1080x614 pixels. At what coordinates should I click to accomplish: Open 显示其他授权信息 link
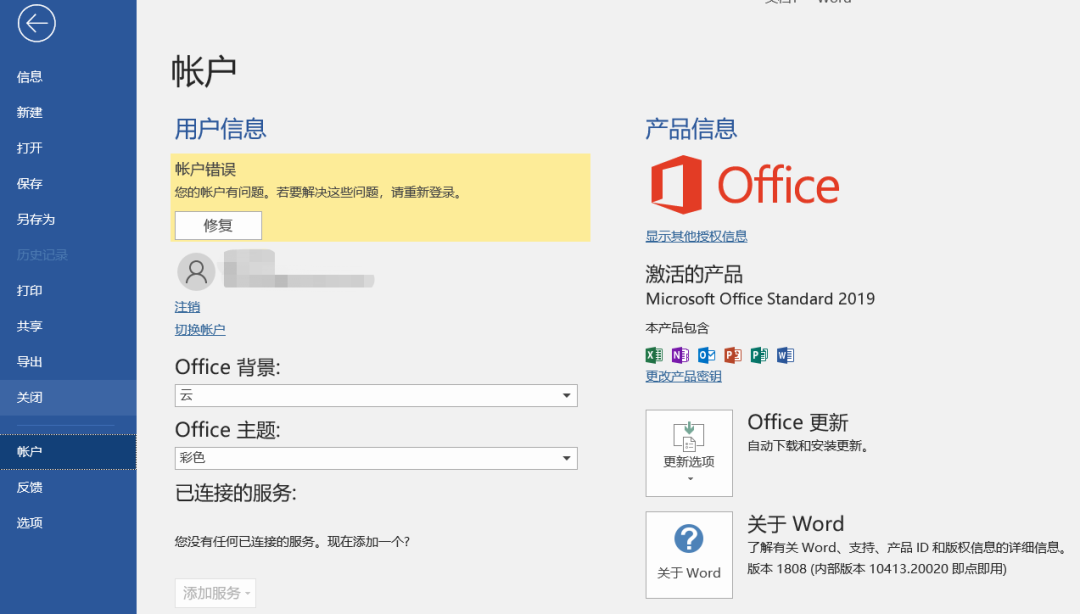pyautogui.click(x=696, y=236)
